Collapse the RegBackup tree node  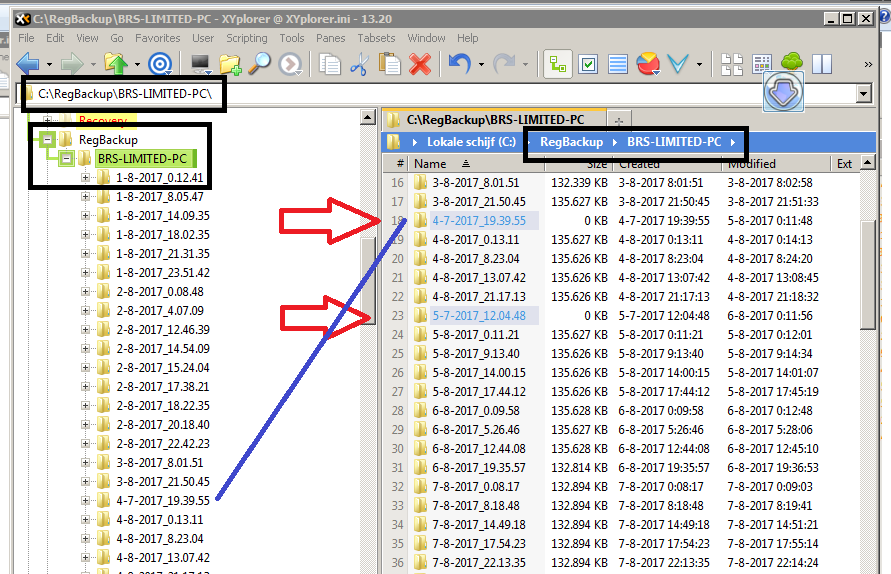coord(47,140)
